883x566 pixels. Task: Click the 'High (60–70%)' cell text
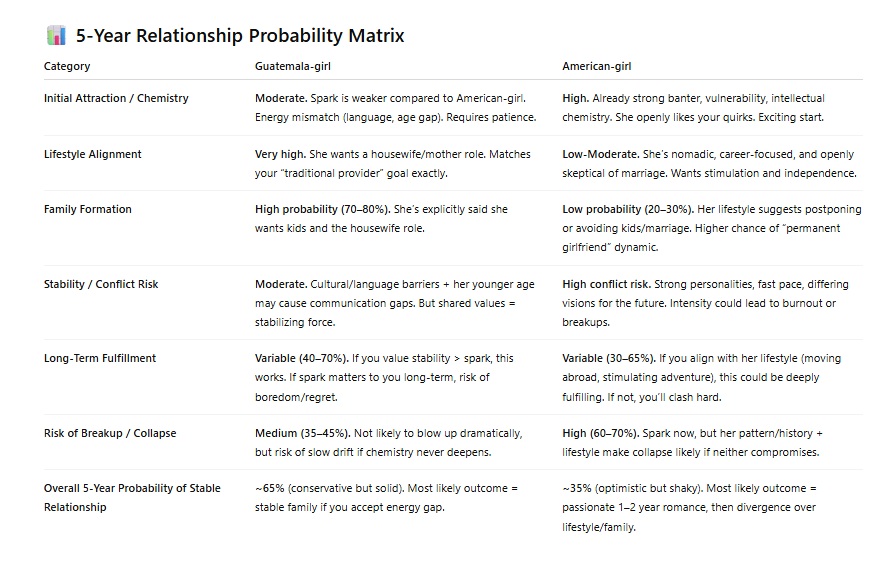tap(600, 433)
